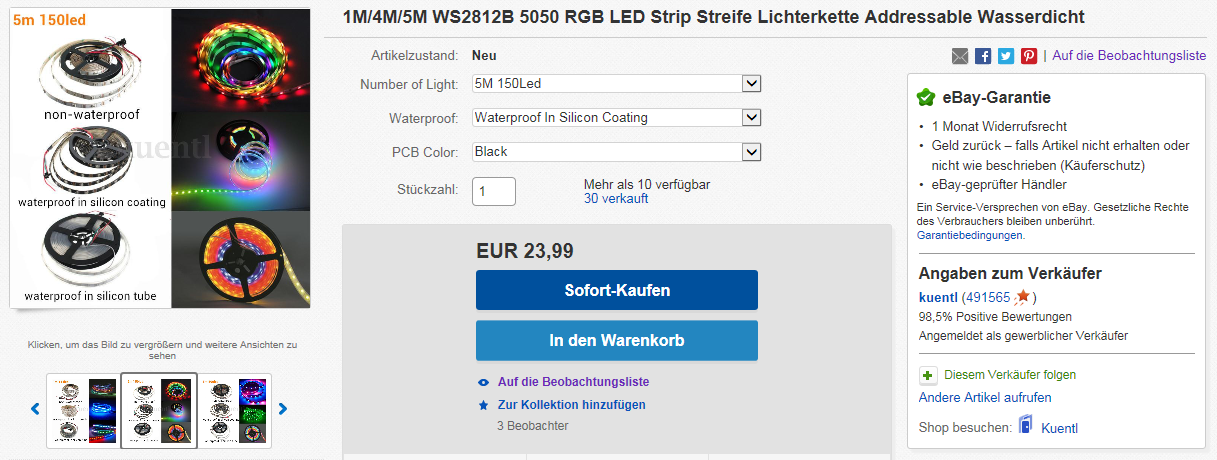The width and height of the screenshot is (1217, 460).
Task: Click green plus icon to follow seller
Action: tap(927, 376)
